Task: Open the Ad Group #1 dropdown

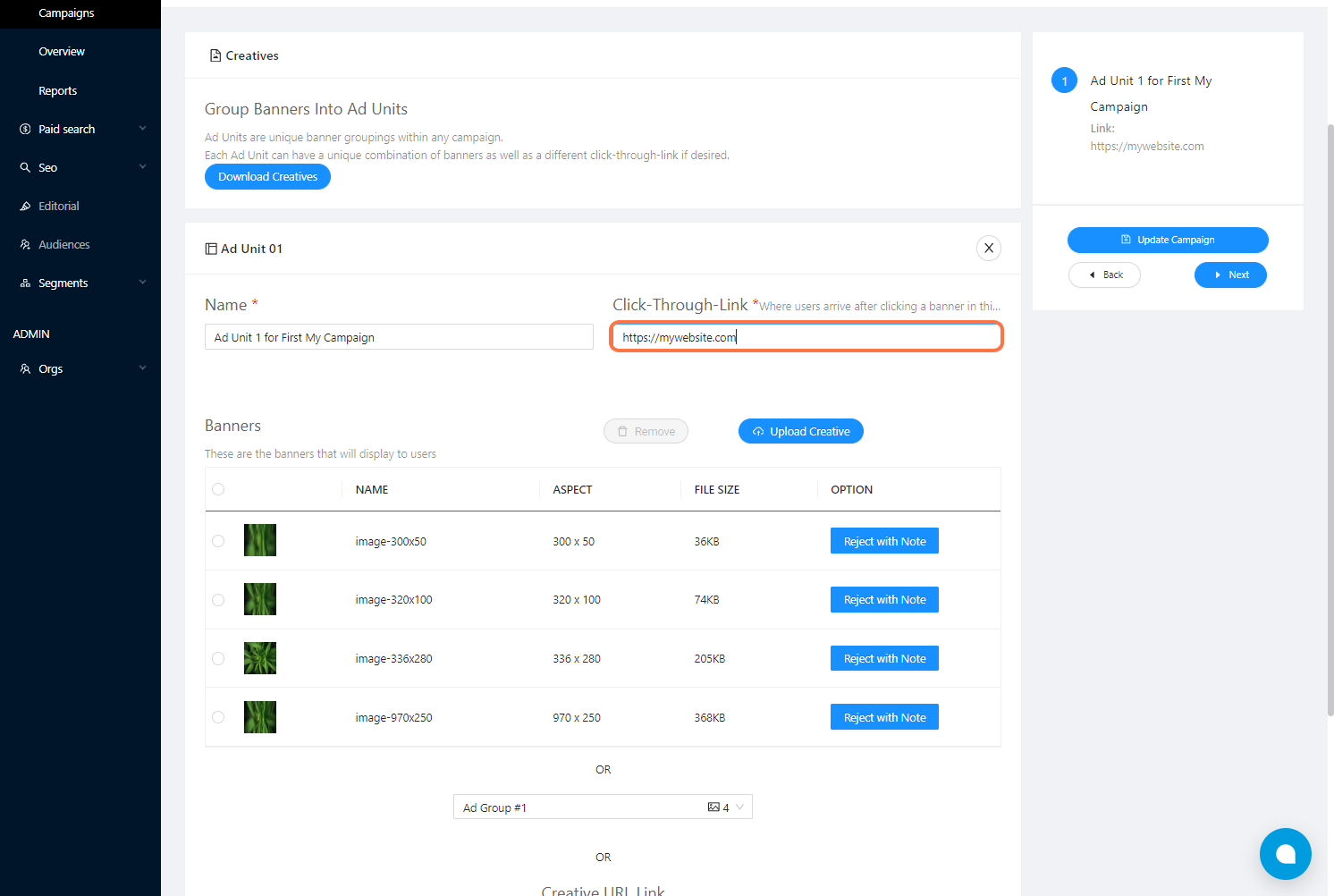Action: tap(603, 807)
